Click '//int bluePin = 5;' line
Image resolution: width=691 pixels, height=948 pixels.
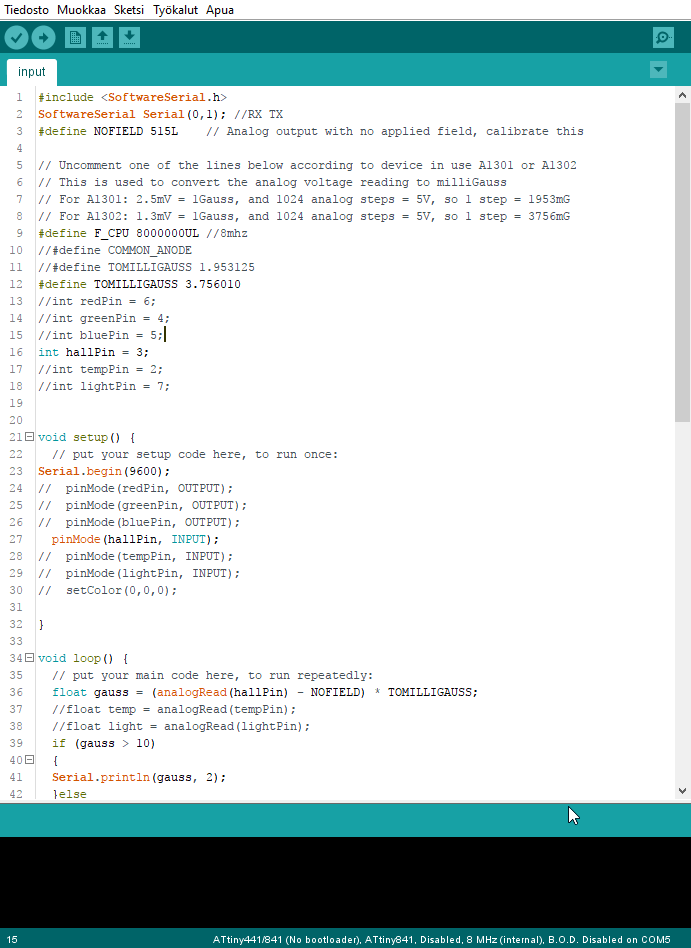[x=100, y=335]
